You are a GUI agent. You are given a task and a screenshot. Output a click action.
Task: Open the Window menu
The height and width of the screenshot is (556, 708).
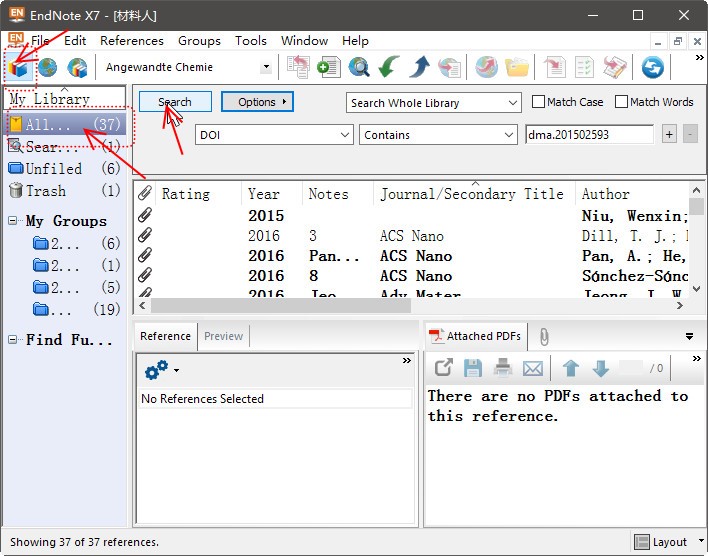(304, 41)
